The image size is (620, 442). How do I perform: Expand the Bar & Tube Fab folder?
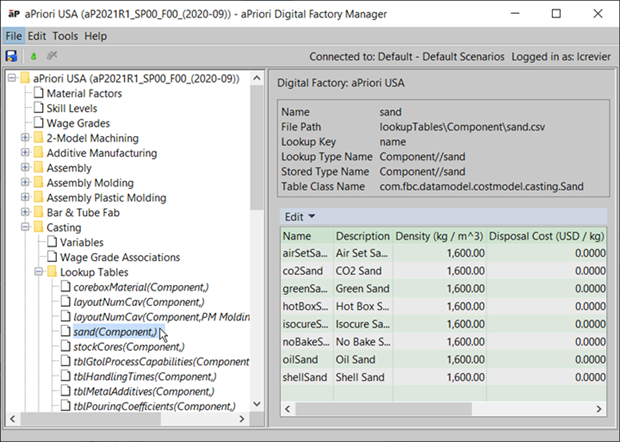coord(25,212)
